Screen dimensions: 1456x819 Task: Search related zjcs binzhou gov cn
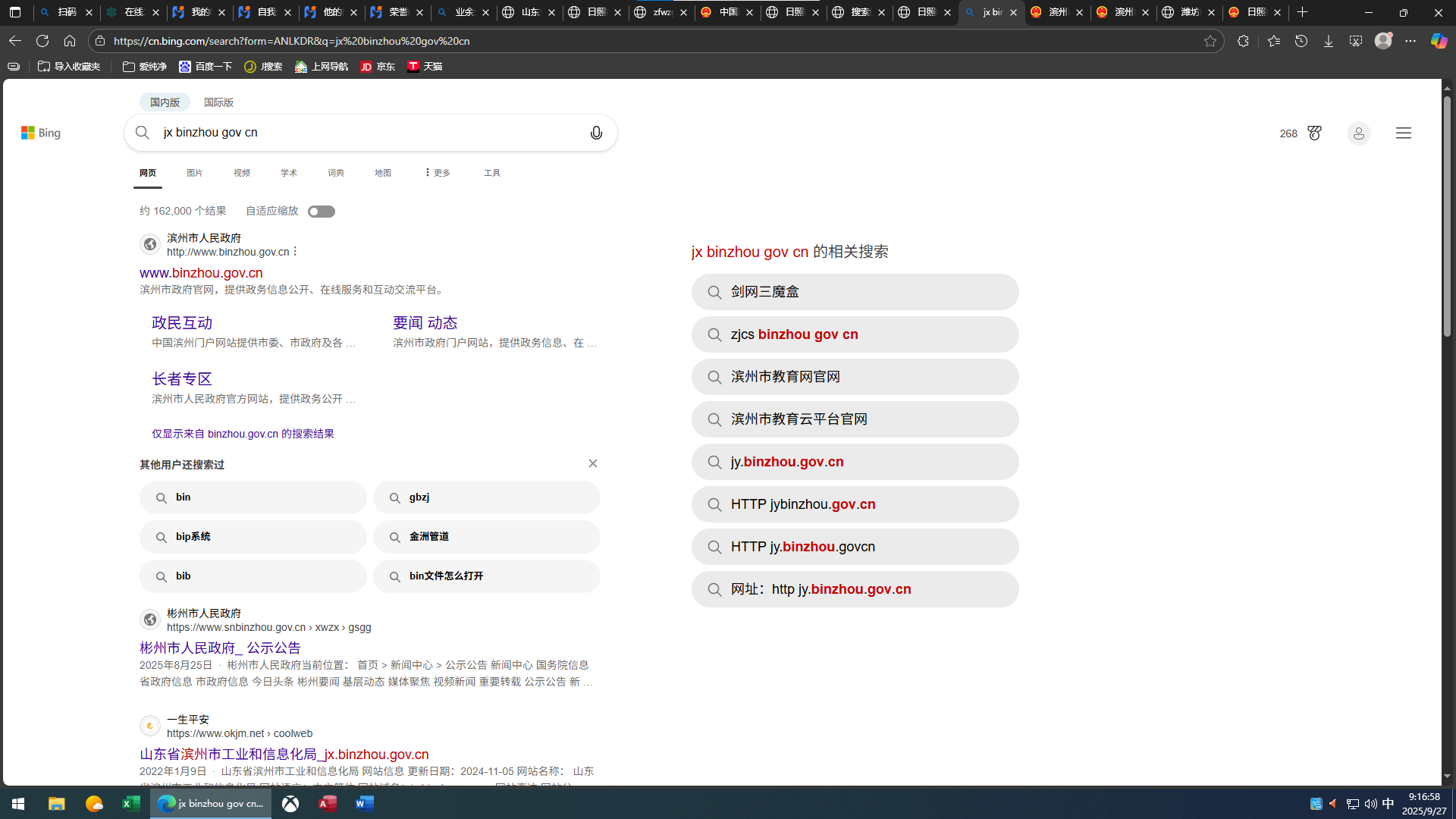click(855, 334)
